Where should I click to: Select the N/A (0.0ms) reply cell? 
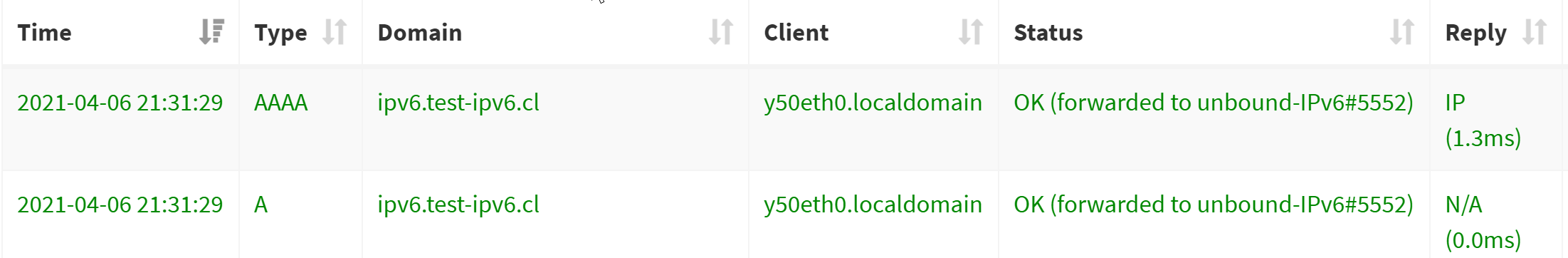[x=1483, y=222]
